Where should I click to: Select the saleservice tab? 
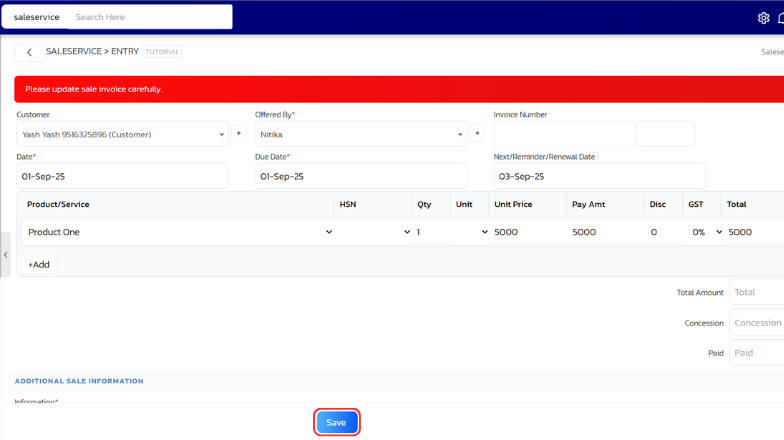click(36, 17)
